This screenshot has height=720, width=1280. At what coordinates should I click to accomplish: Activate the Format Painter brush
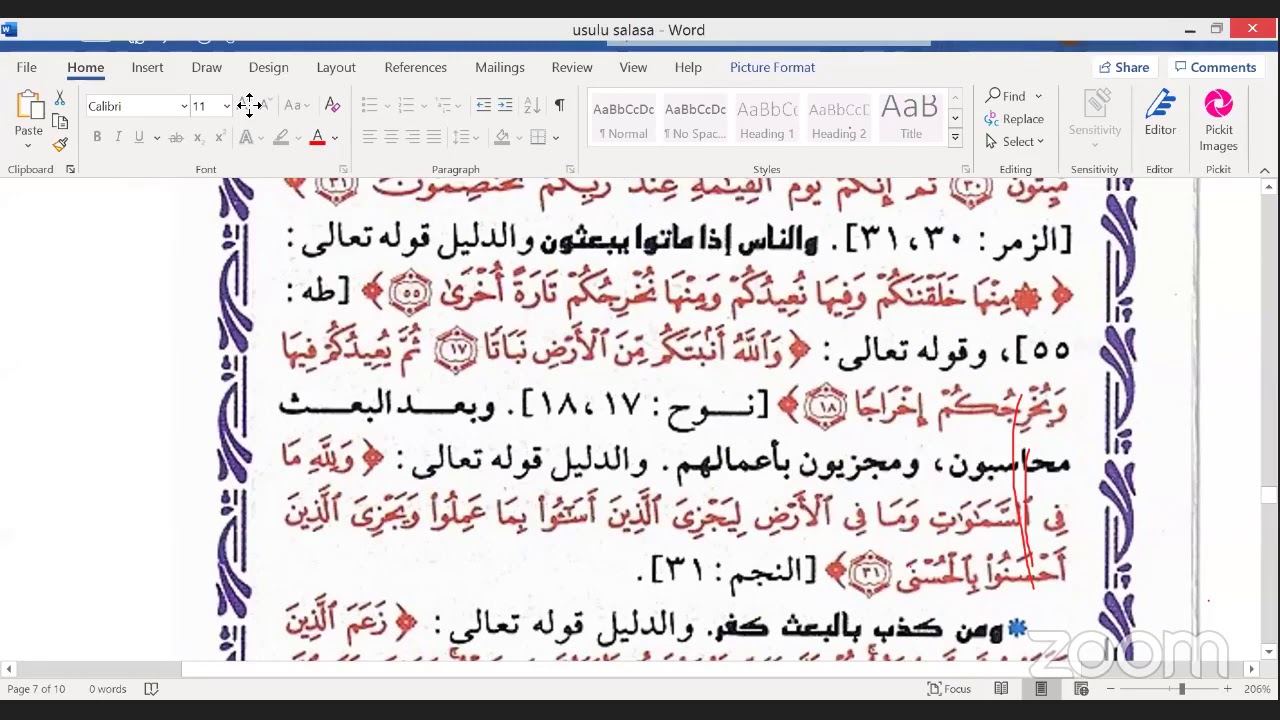60,145
